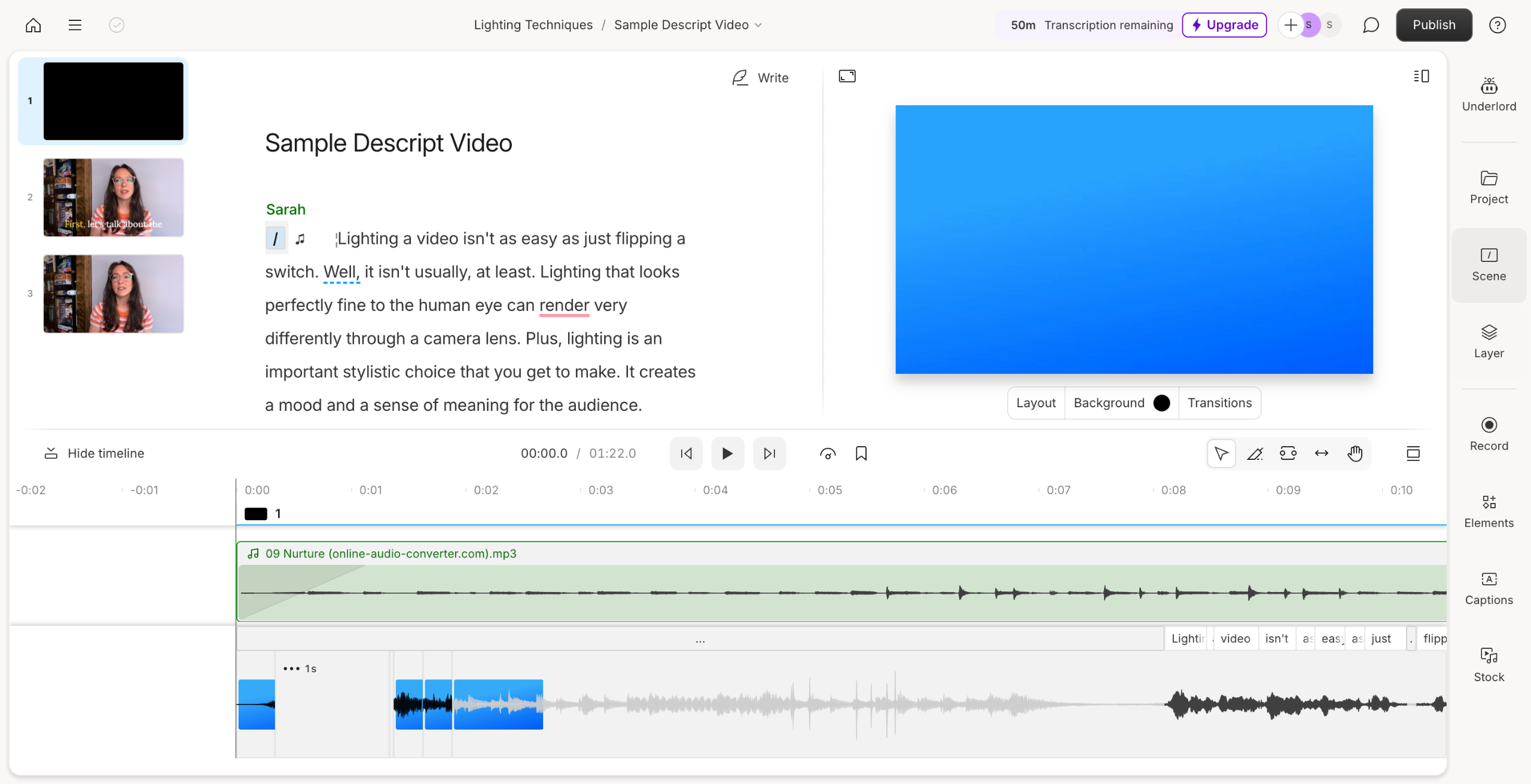The height and width of the screenshot is (784, 1531).
Task: Click the black Background color swatch
Action: (x=1161, y=403)
